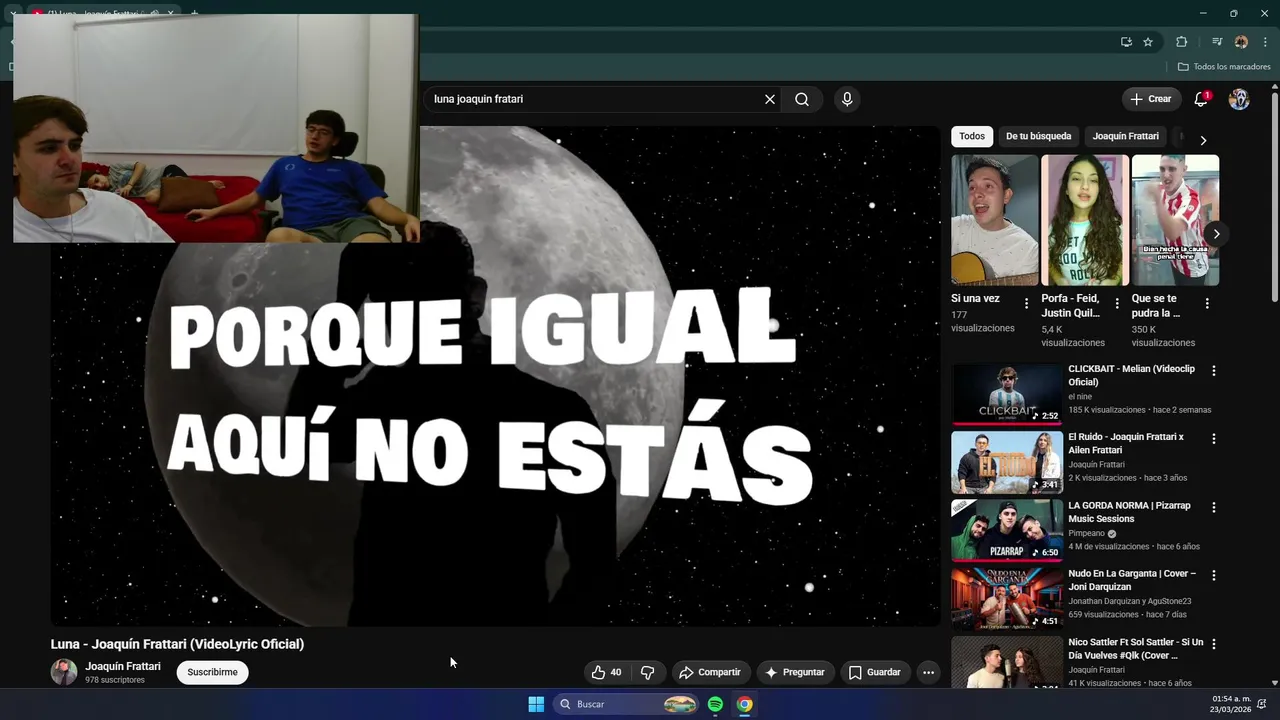Open the Si una vez short thumbnail

[x=995, y=220]
